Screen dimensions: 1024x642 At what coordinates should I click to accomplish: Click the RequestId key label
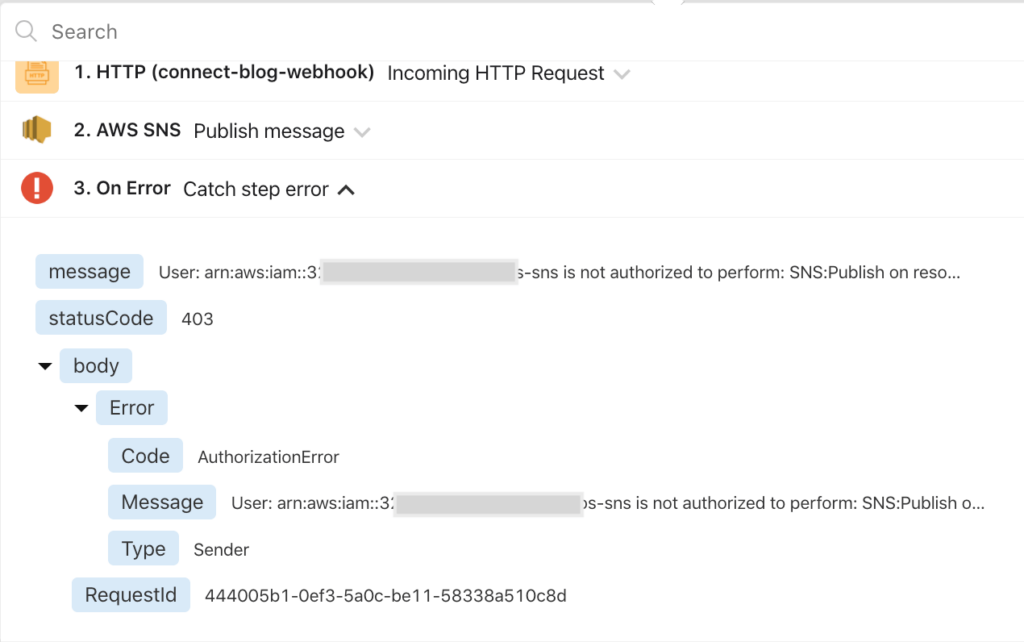click(x=131, y=595)
